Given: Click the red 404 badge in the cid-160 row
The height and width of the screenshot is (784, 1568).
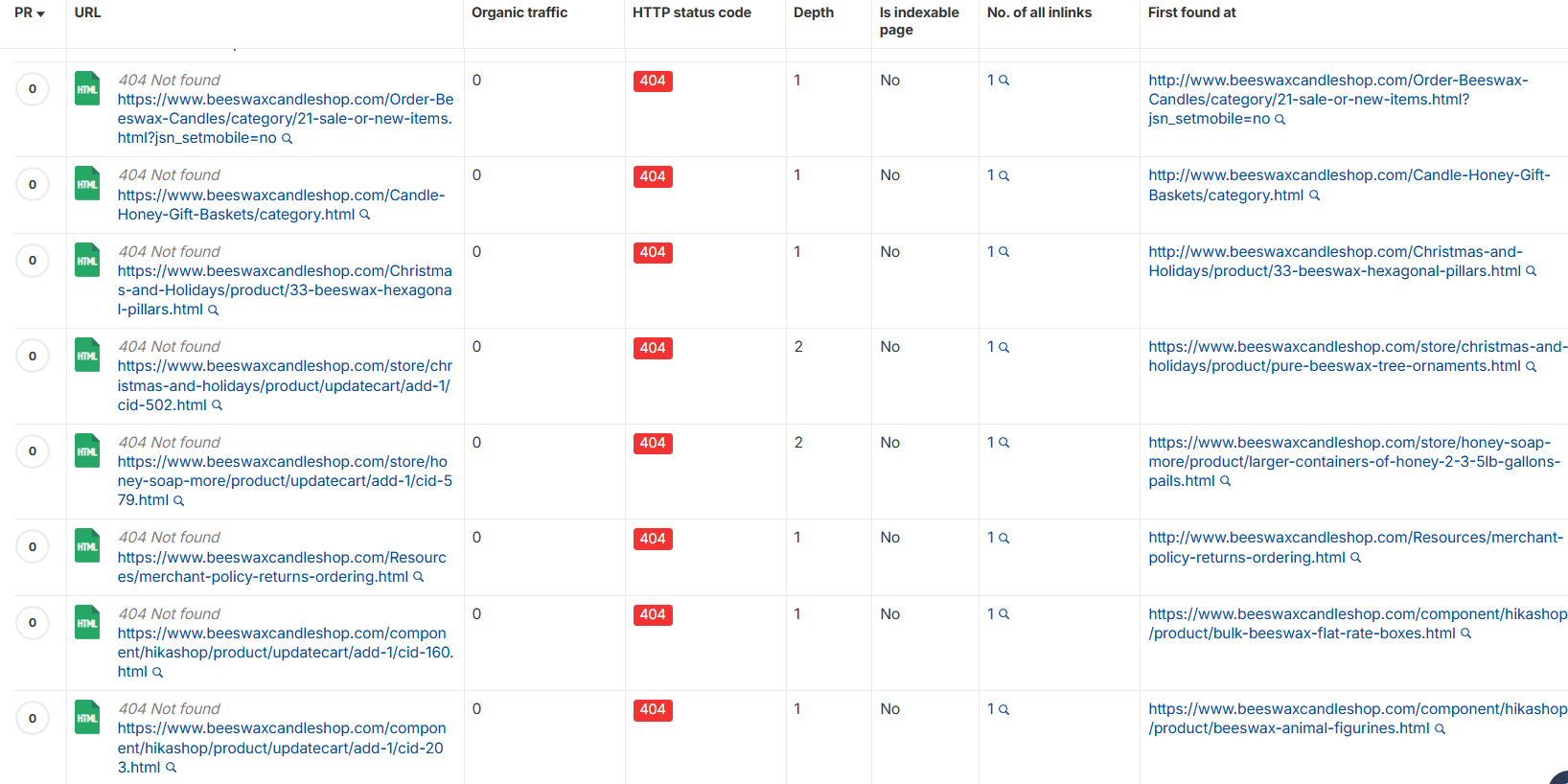Looking at the screenshot, I should pyautogui.click(x=653, y=615).
